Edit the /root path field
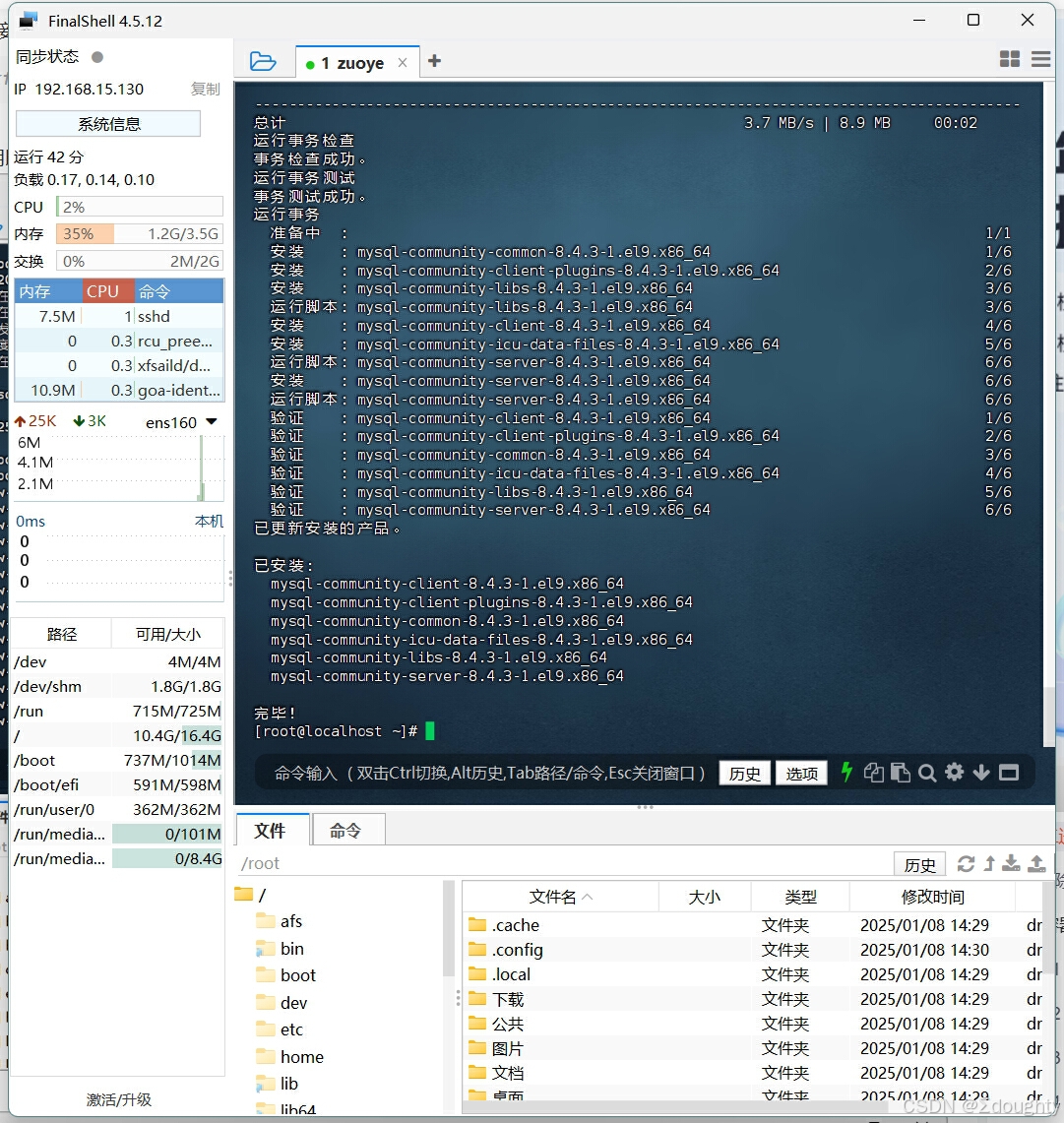Screen dimensions: 1064x1123 (564, 864)
